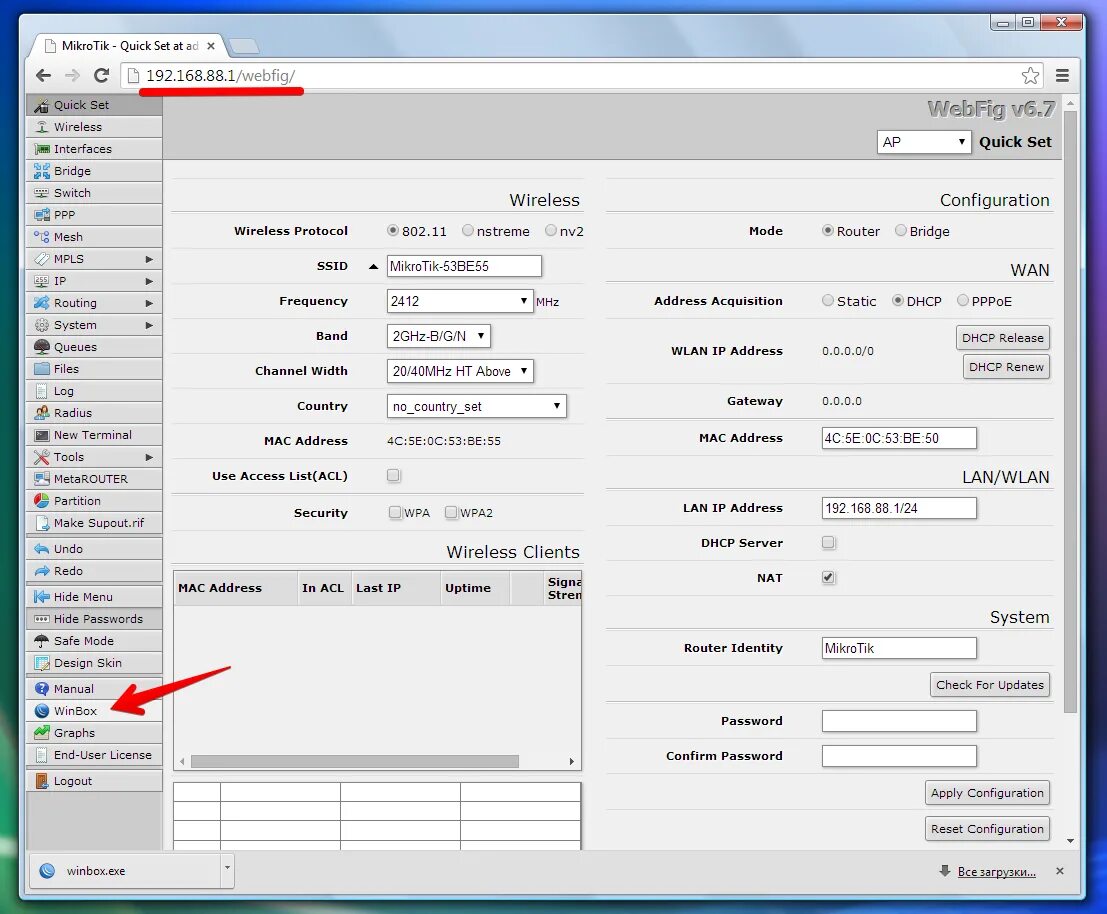Screen dimensions: 1107x914
Task: Open the System menu item
Action: (x=94, y=325)
